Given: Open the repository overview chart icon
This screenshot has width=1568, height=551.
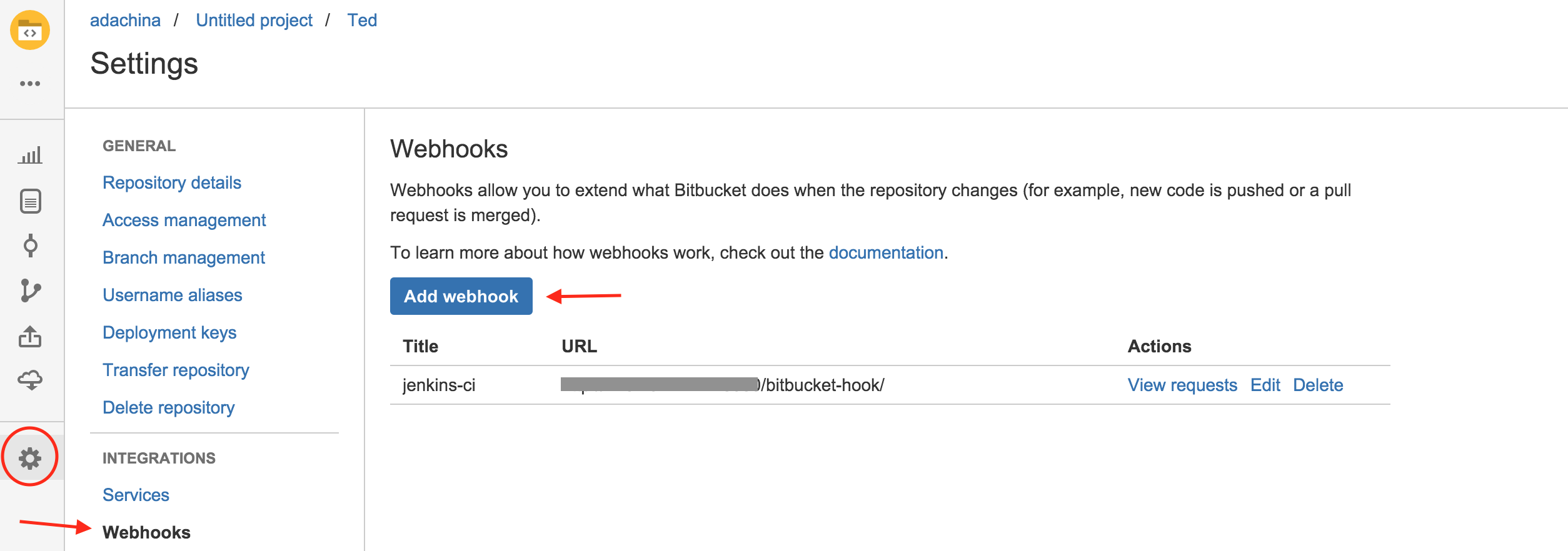Looking at the screenshot, I should click(31, 154).
